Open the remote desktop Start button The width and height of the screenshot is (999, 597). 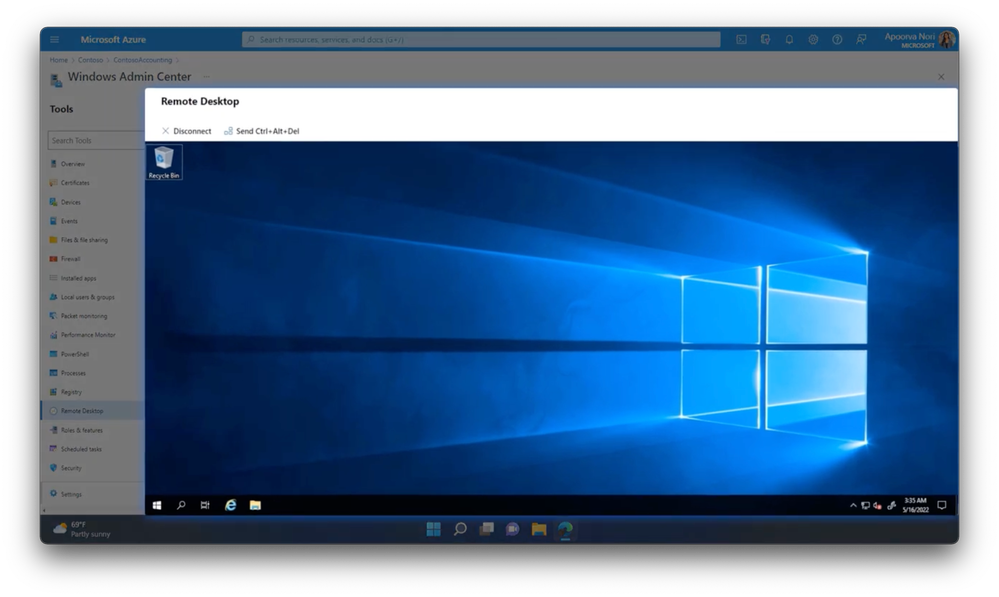[x=157, y=505]
